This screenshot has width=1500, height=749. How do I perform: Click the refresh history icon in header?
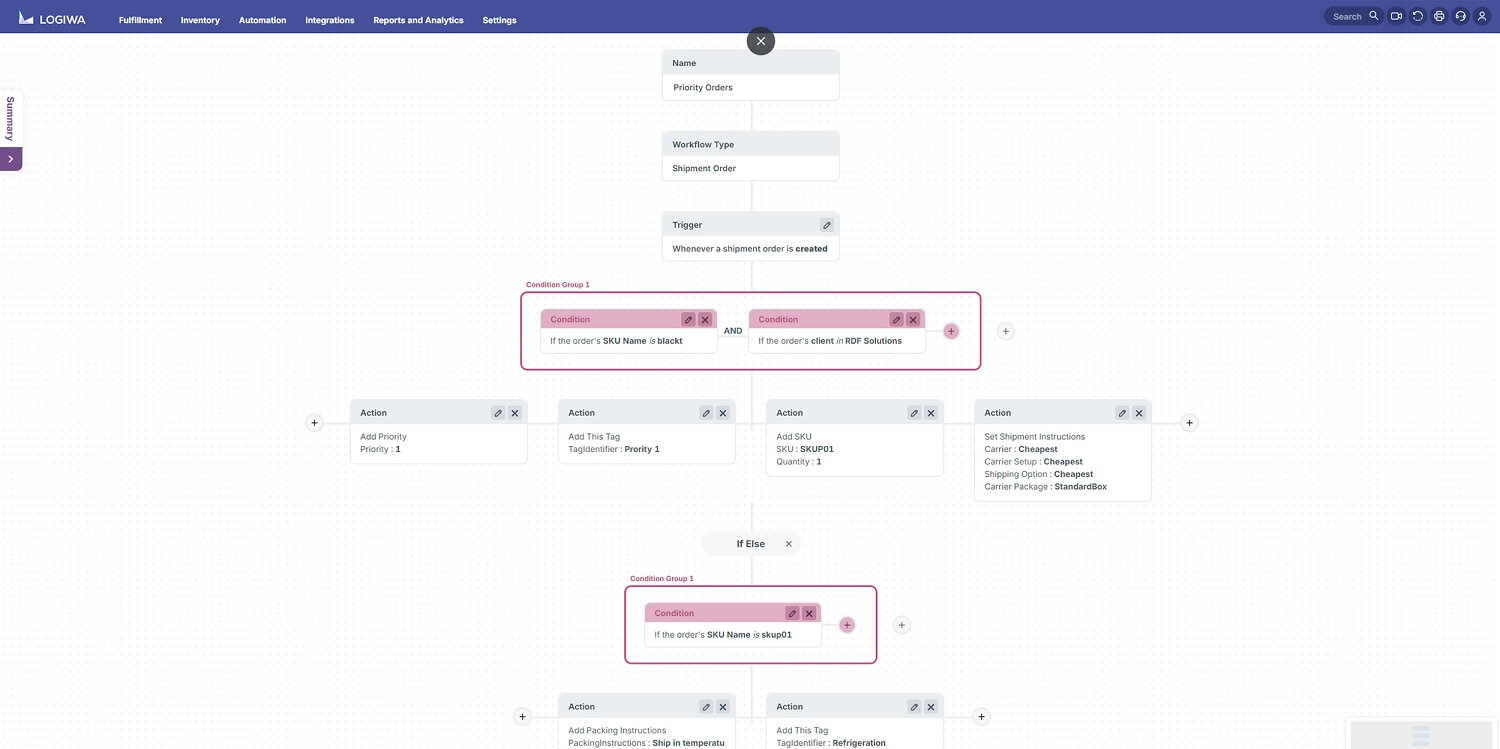tap(1418, 16)
